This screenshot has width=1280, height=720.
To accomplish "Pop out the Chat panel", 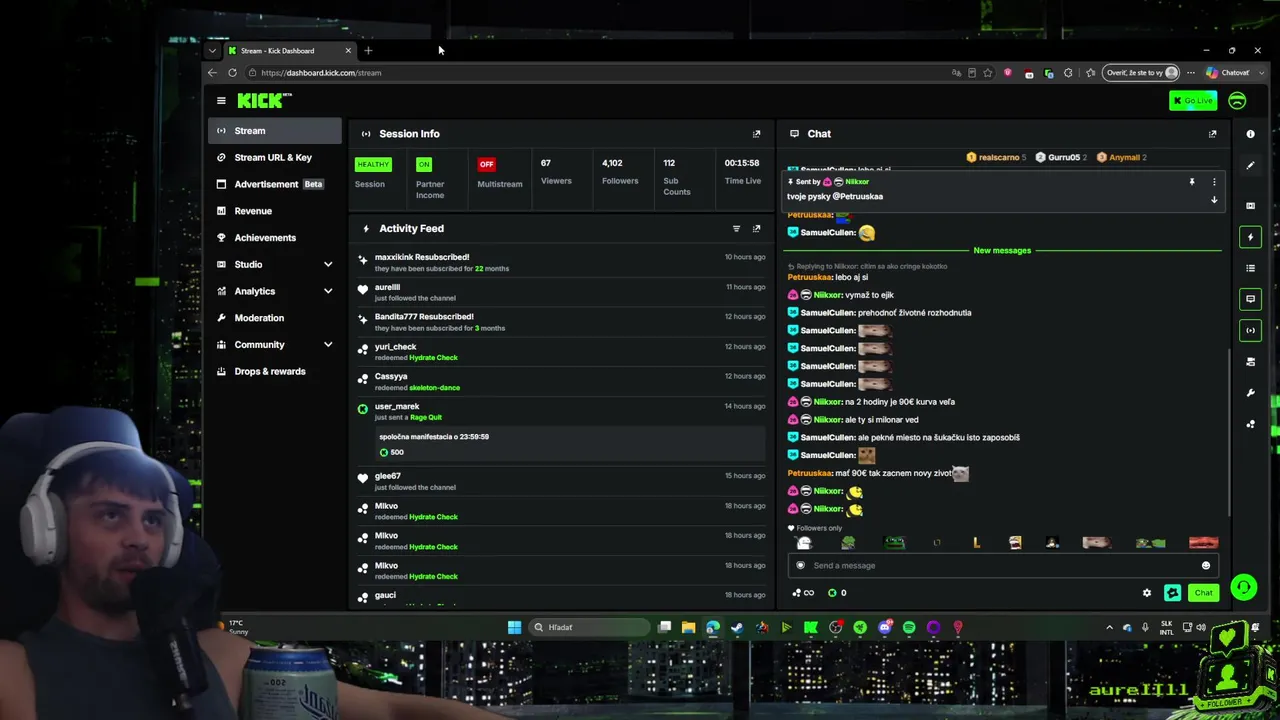I will (1212, 134).
